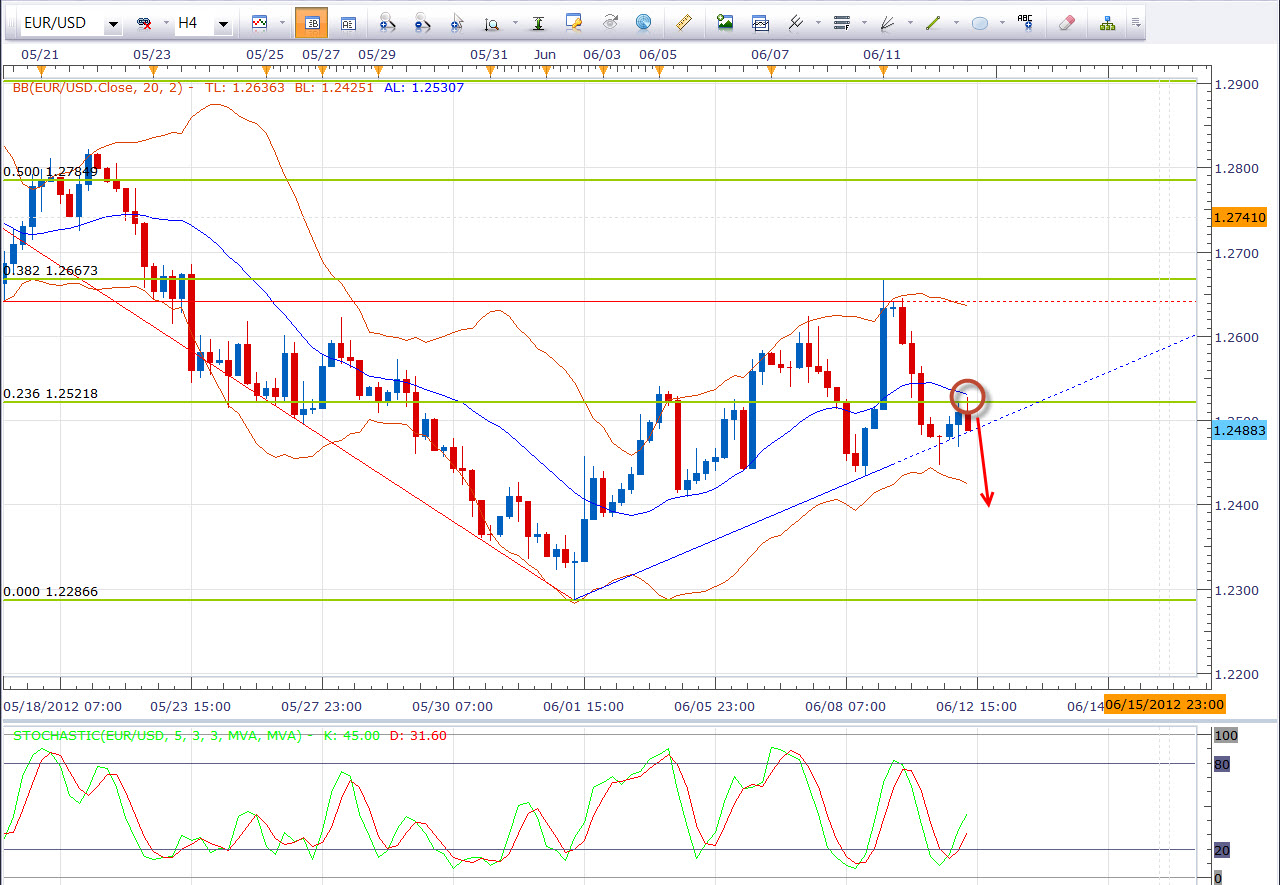
Task: Open the H4 timeframe dropdown
Action: click(223, 23)
